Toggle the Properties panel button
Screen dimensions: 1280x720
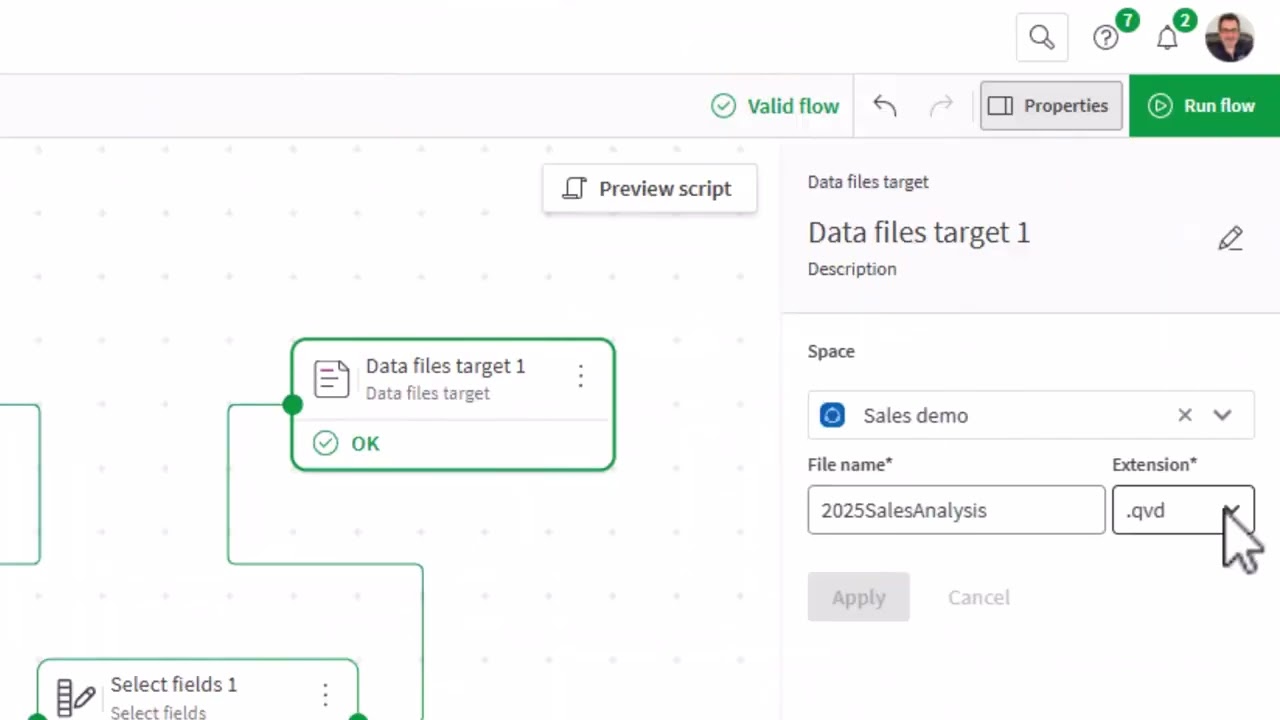(1051, 106)
